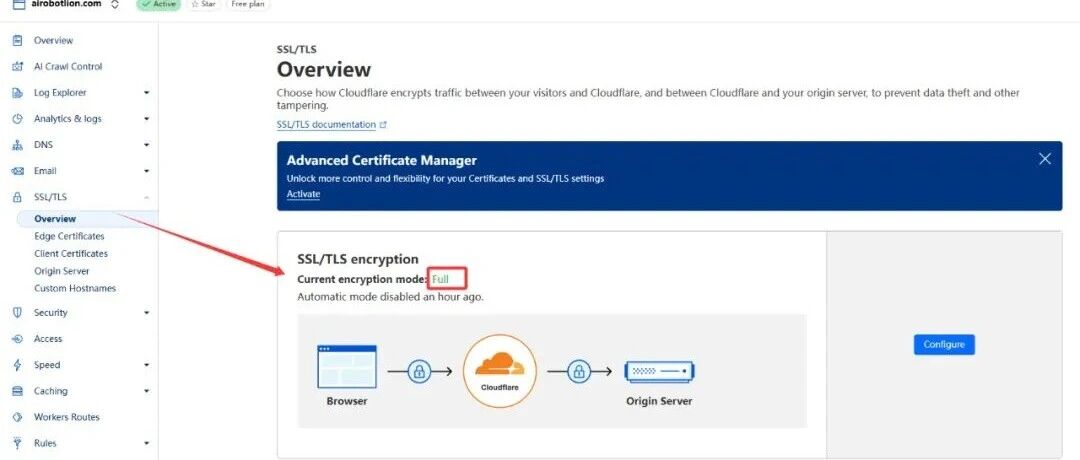
Task: Go to Client Certificates
Action: pos(71,253)
